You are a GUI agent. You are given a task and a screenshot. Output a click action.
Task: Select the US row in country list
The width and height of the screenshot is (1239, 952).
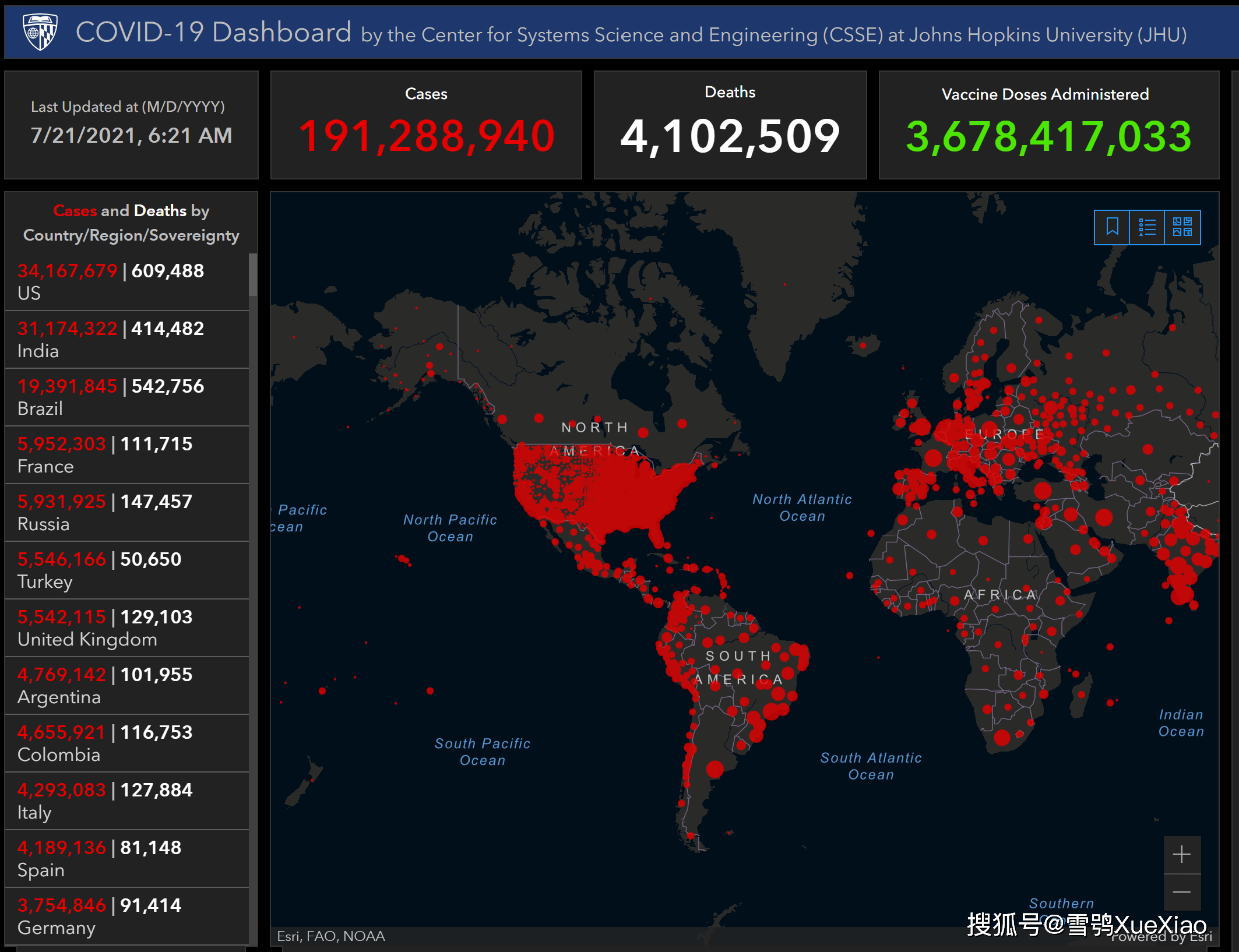click(127, 281)
